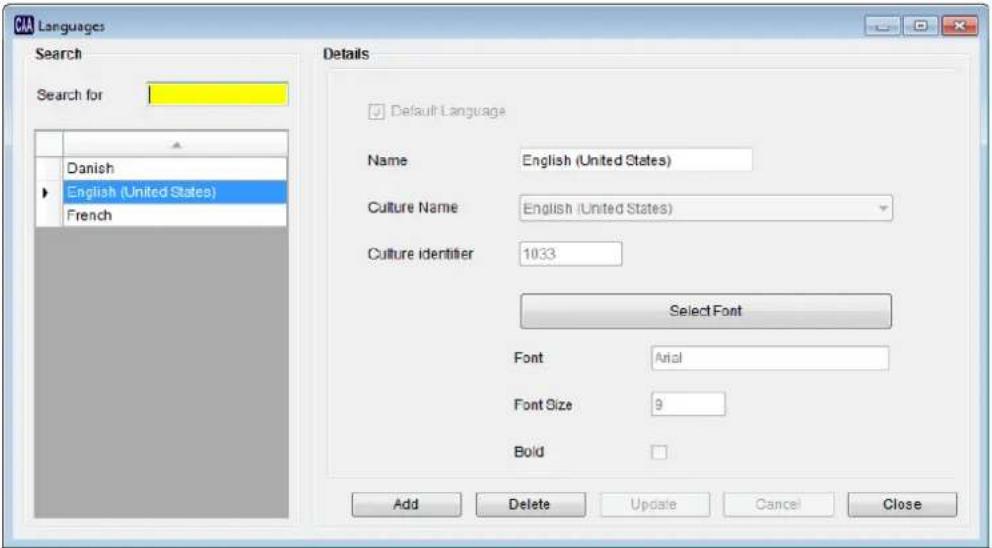Click the Close button at bottom
The image size is (992, 548).
[x=902, y=505]
